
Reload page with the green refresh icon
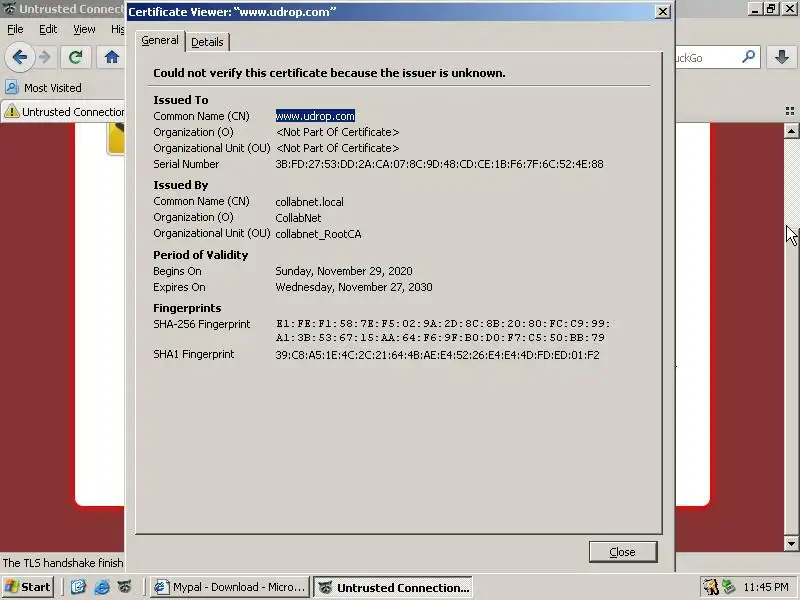76,57
